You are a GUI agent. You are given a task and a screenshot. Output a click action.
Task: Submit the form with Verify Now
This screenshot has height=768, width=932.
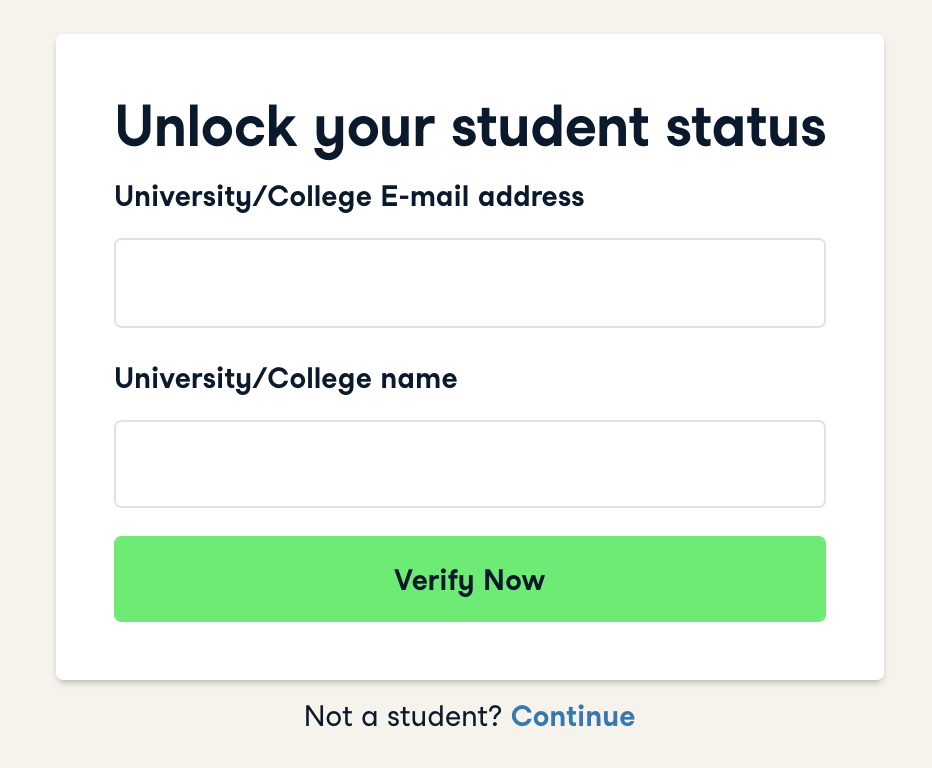click(469, 579)
